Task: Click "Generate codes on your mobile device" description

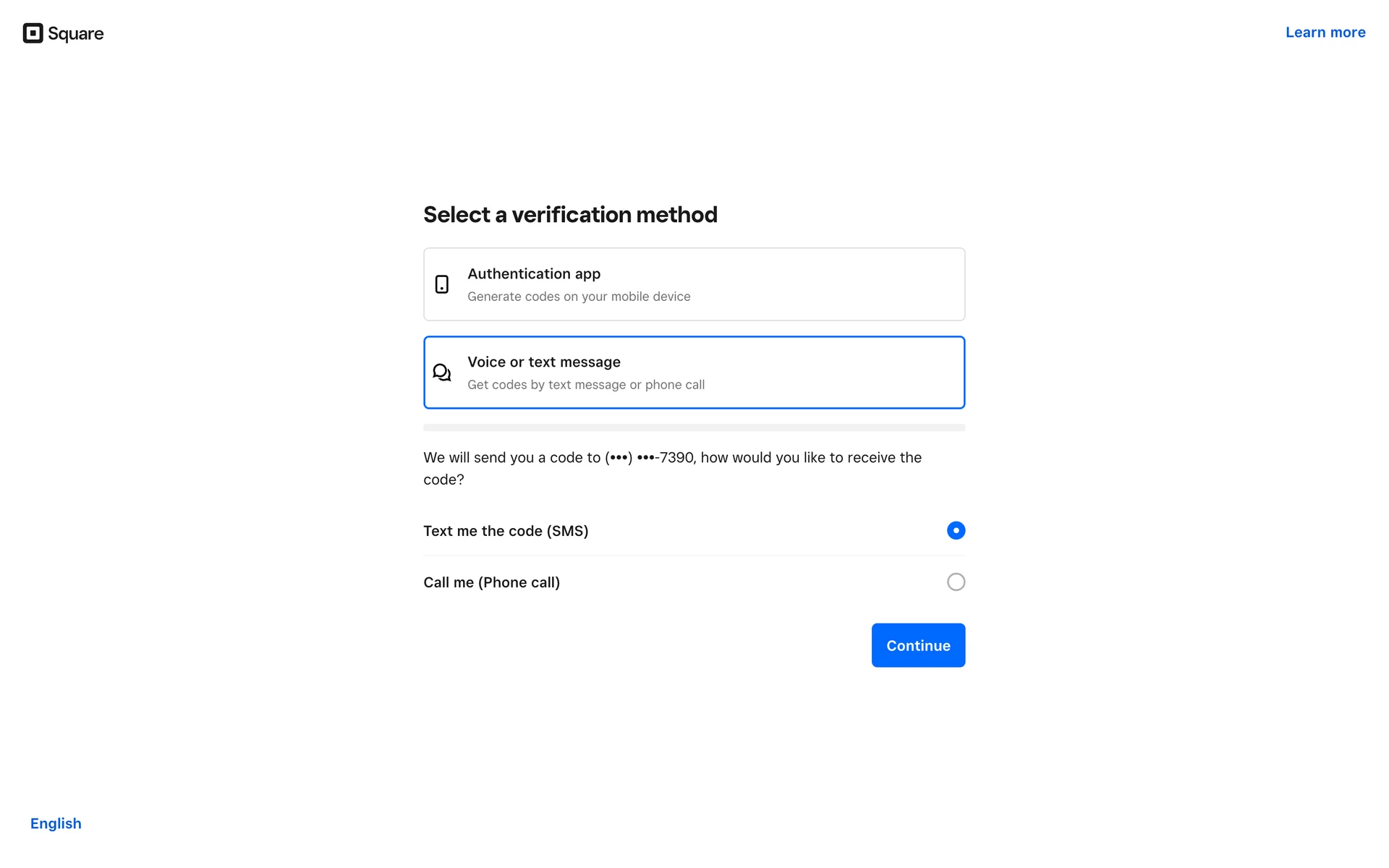Action: (x=579, y=297)
